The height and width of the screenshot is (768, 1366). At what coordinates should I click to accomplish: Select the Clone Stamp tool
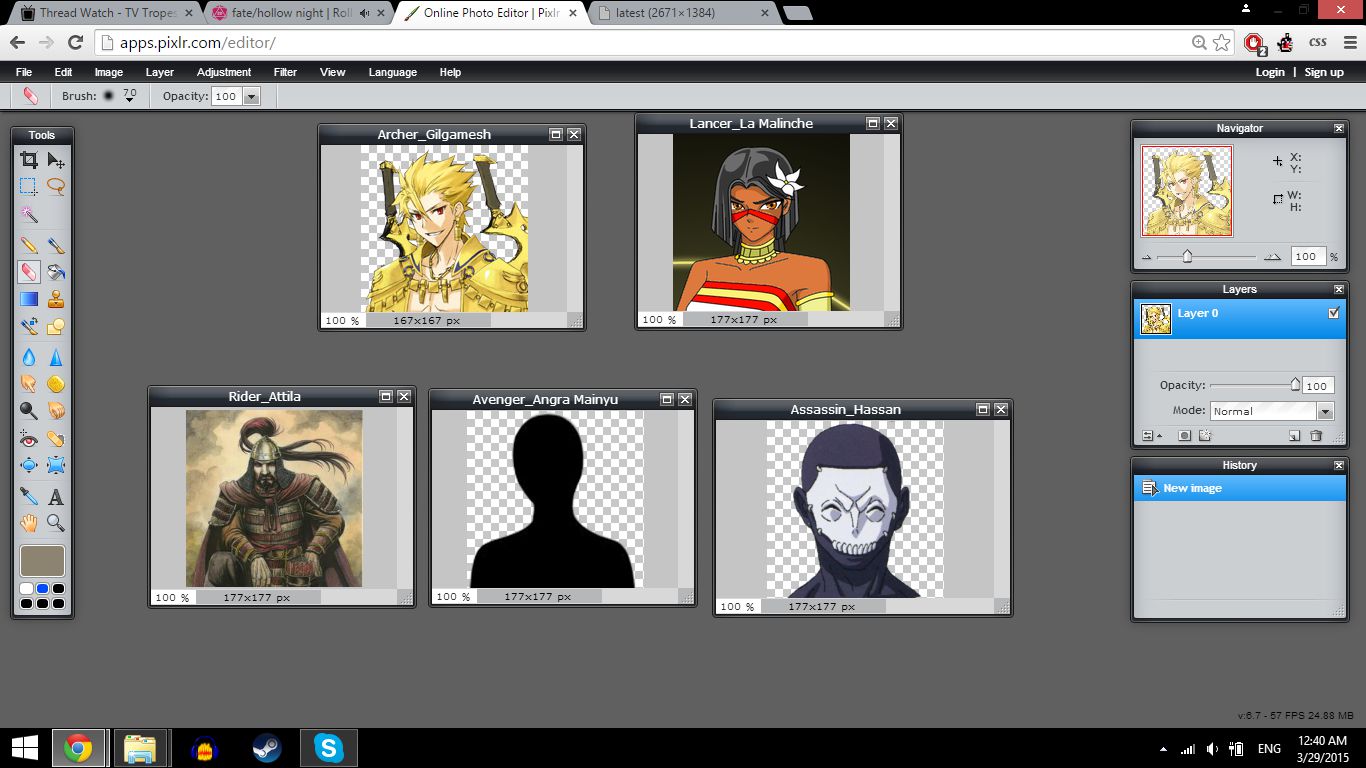56,298
